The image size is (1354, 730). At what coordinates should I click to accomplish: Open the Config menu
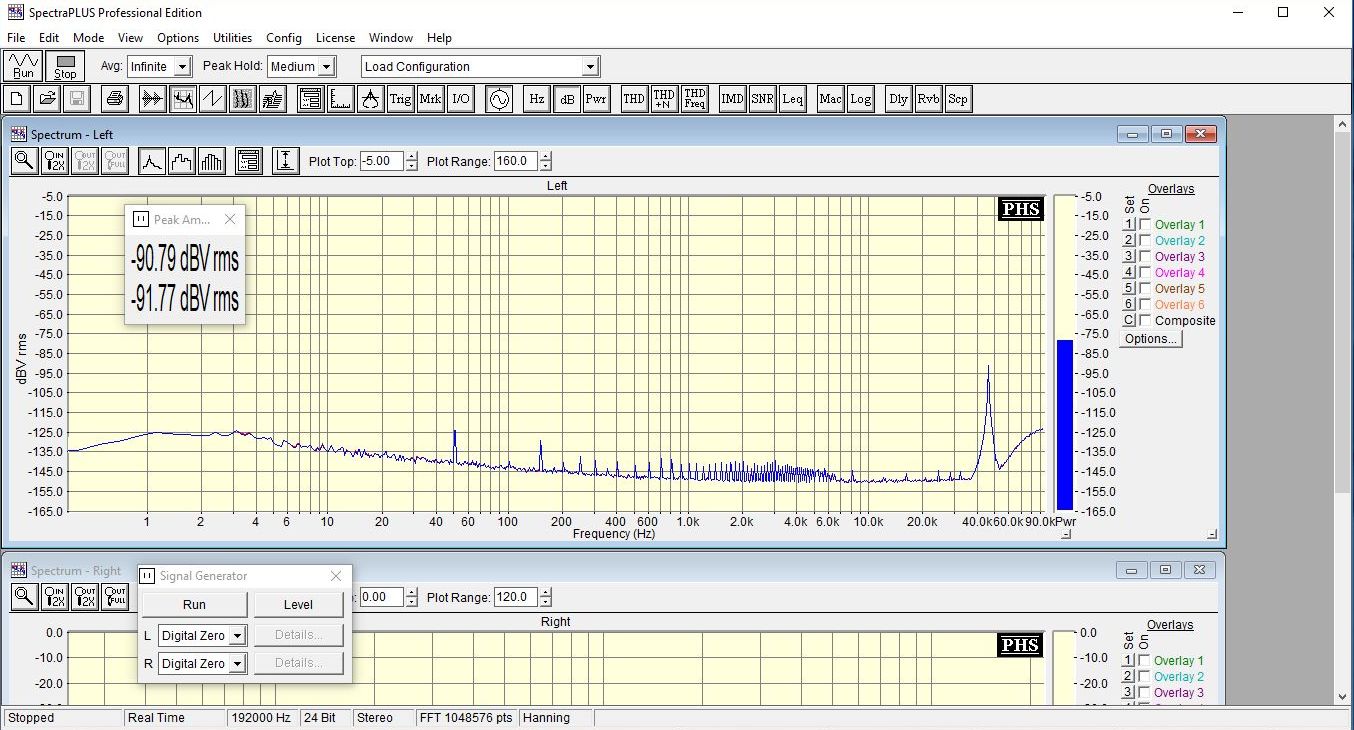coord(284,38)
